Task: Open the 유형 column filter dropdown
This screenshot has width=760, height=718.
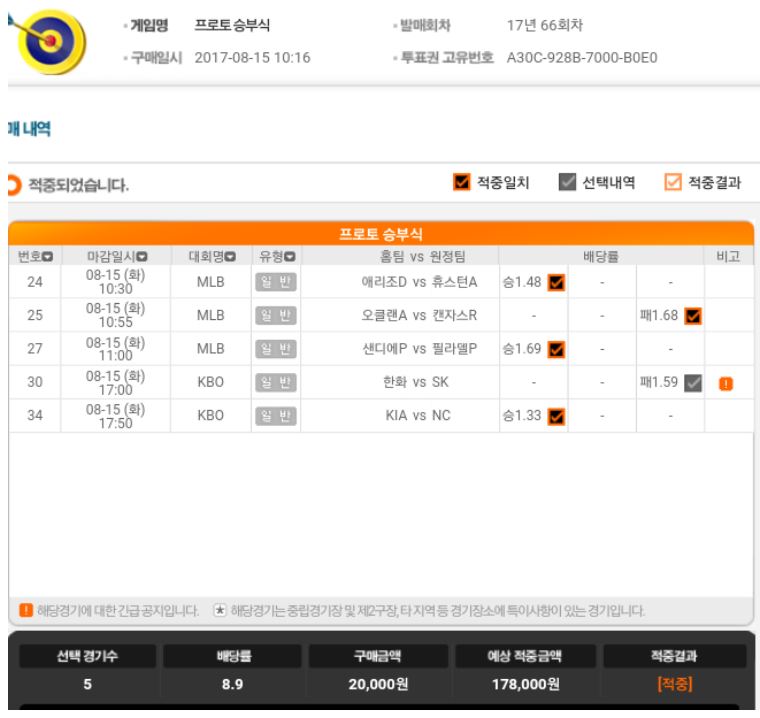Action: coord(289,257)
